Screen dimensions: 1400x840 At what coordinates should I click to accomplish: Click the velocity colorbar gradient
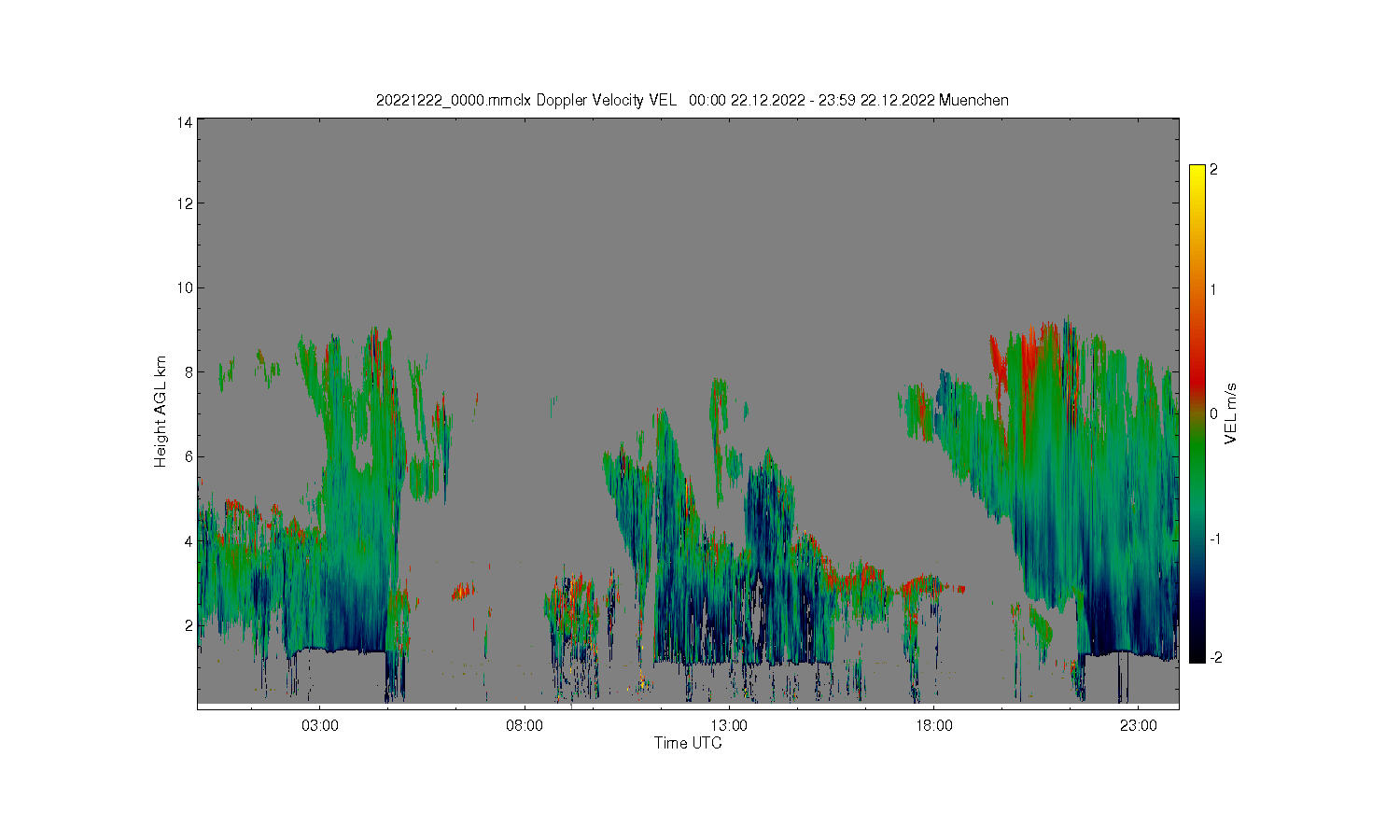pos(1197,413)
